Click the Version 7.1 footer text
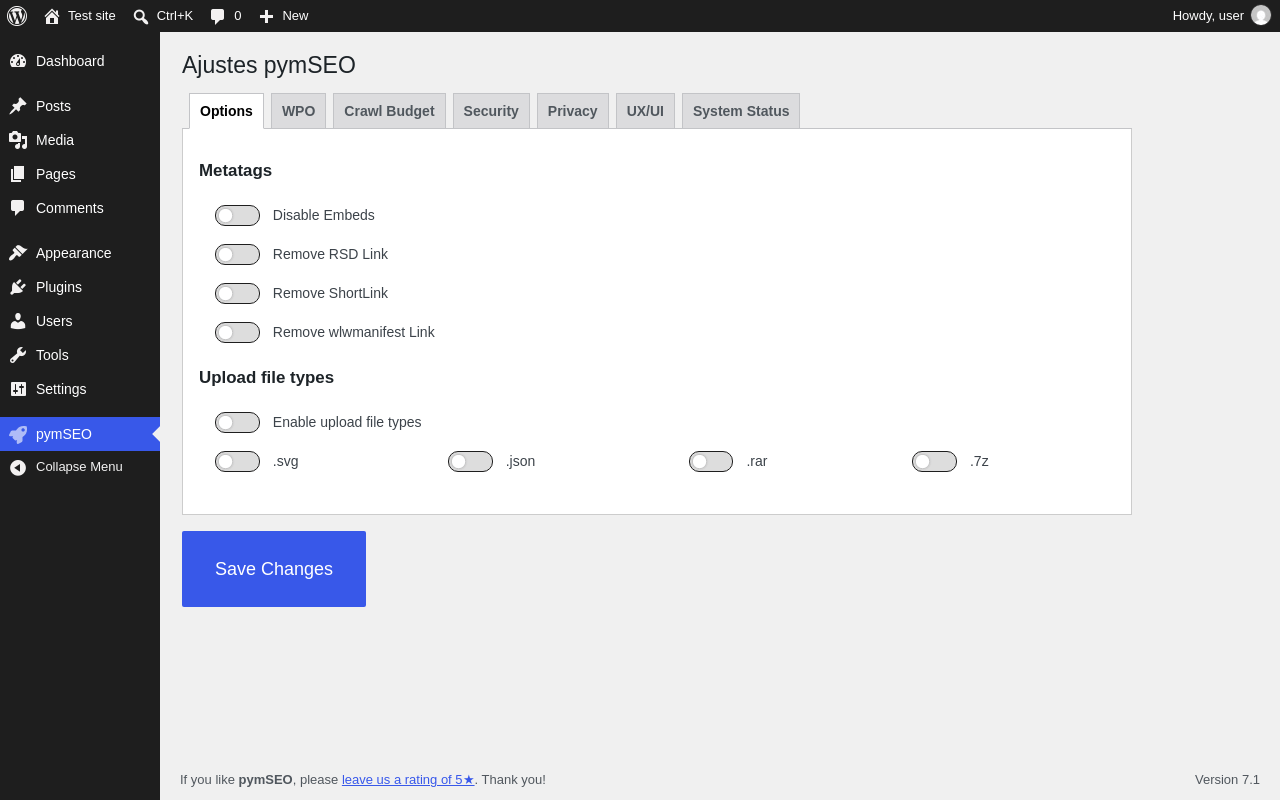Image resolution: width=1280 pixels, height=800 pixels. (1227, 779)
